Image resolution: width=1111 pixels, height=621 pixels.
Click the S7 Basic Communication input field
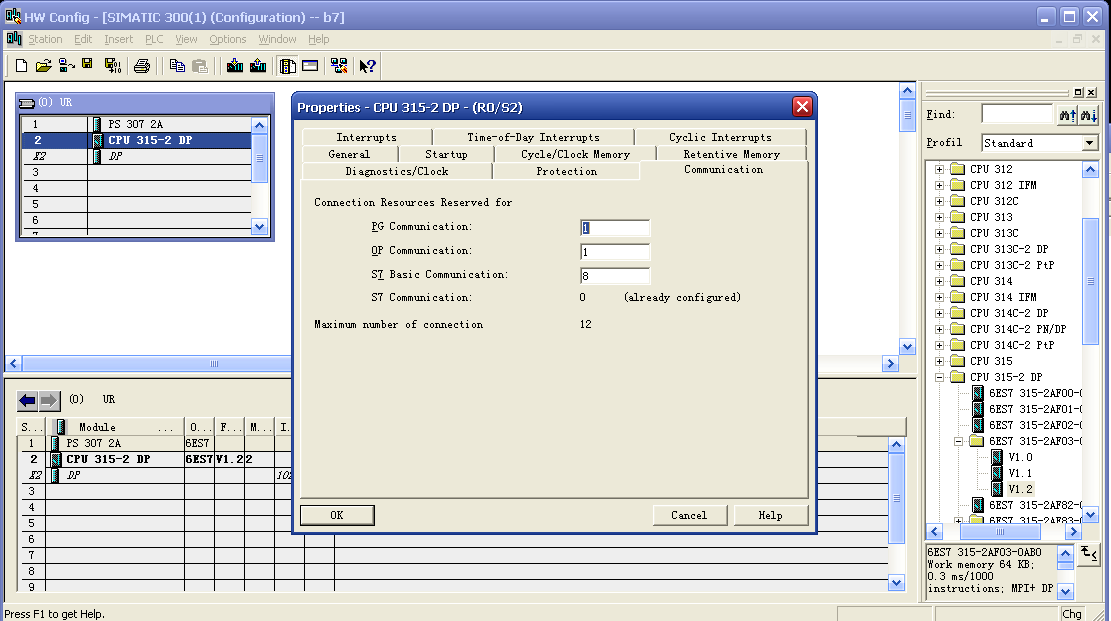(x=614, y=276)
